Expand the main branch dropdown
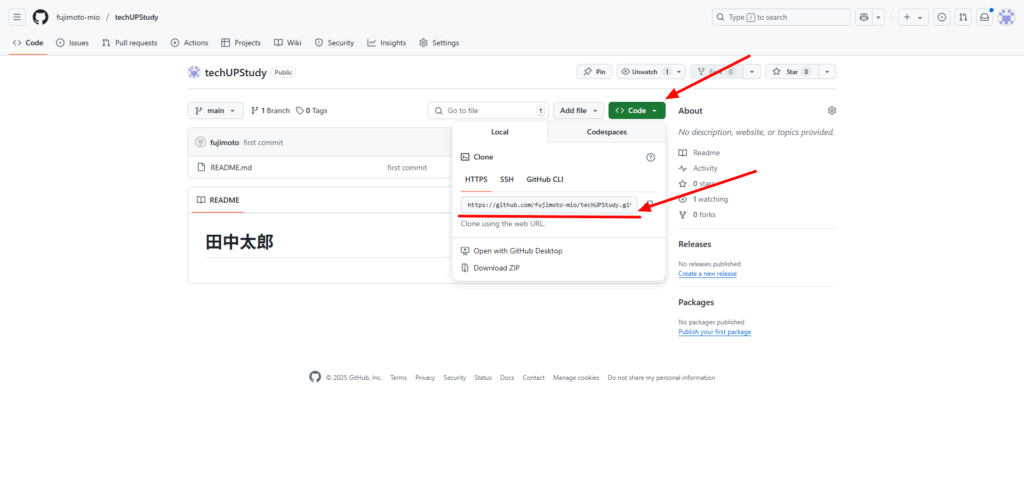Image resolution: width=1024 pixels, height=486 pixels. click(215, 111)
